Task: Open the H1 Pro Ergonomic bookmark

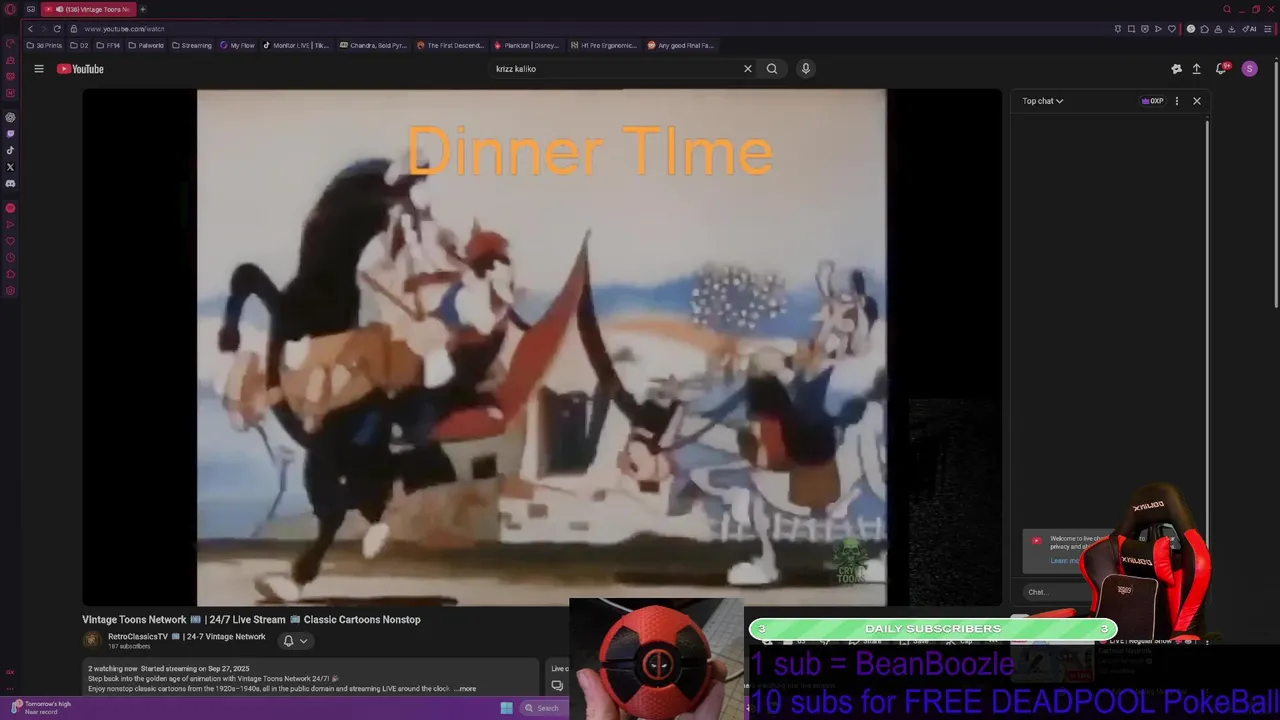Action: (x=603, y=45)
